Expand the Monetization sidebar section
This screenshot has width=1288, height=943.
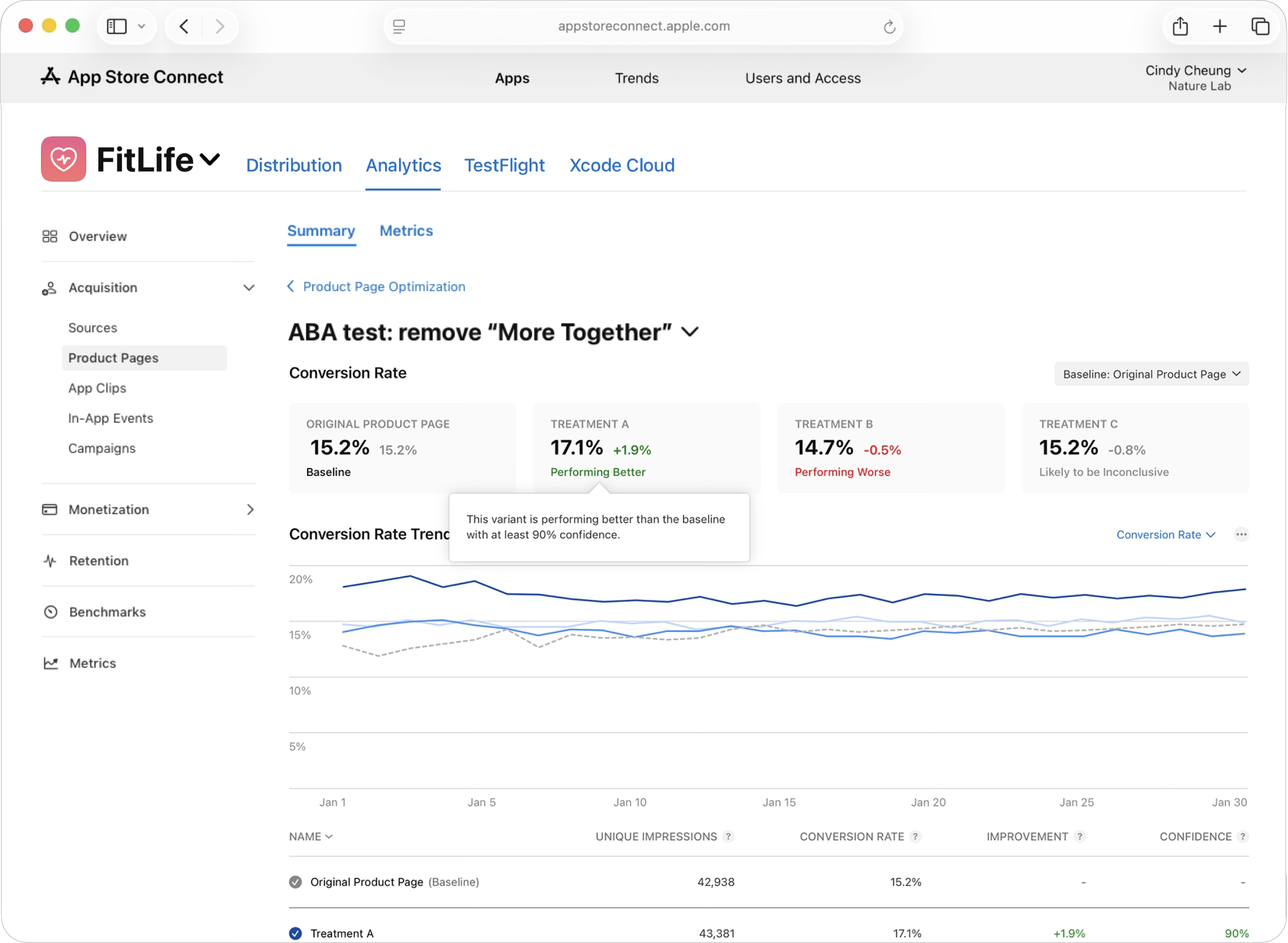(249, 509)
